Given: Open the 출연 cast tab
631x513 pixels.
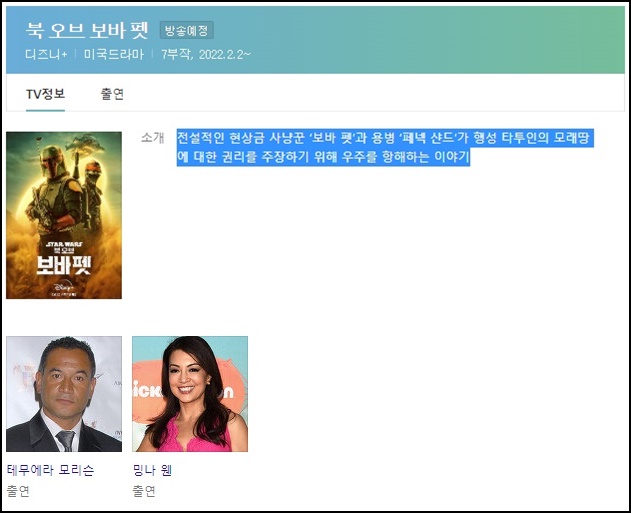Looking at the screenshot, I should tap(112, 94).
